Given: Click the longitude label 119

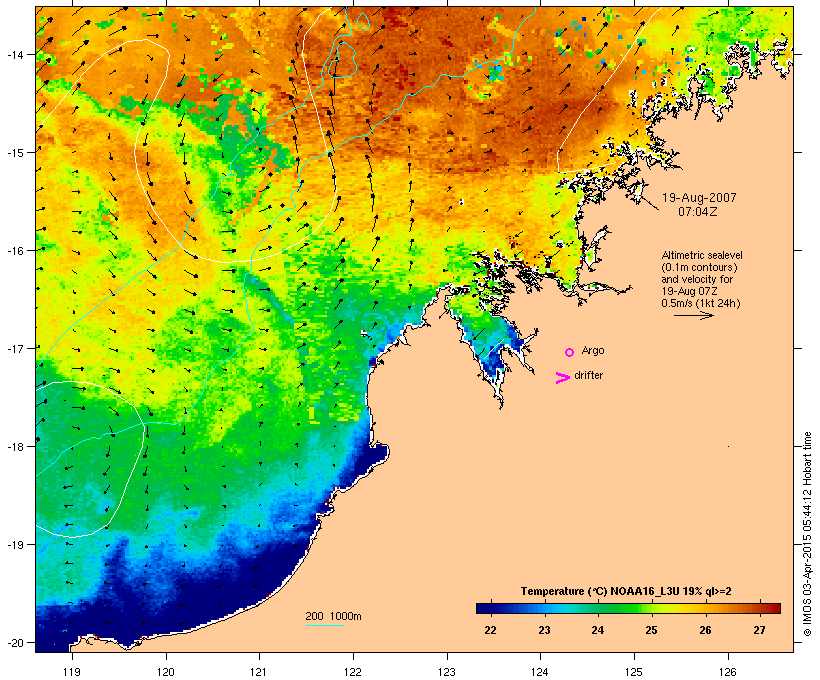Looking at the screenshot, I should 72,672.
